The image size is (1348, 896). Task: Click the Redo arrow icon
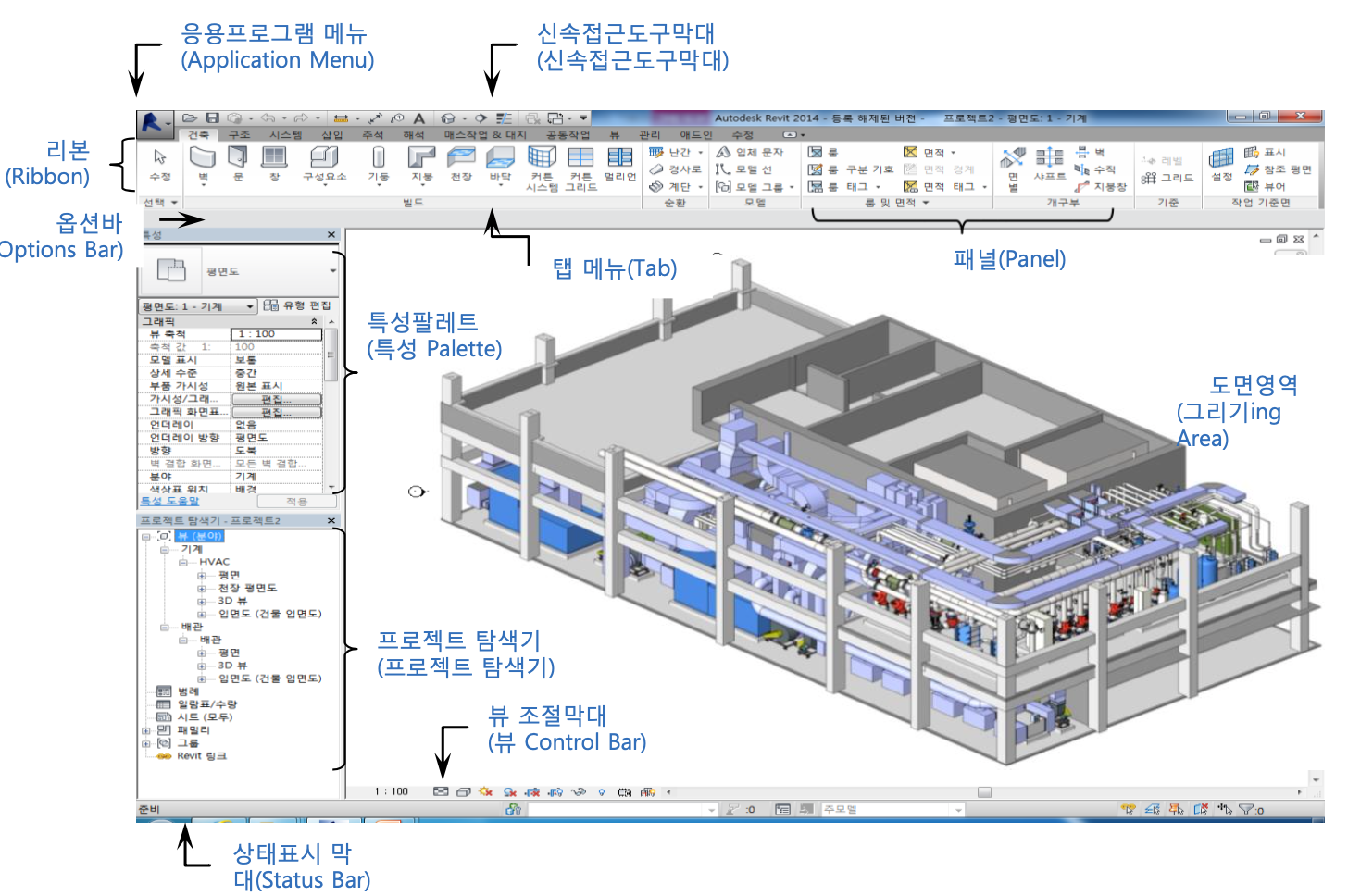pyautogui.click(x=301, y=118)
